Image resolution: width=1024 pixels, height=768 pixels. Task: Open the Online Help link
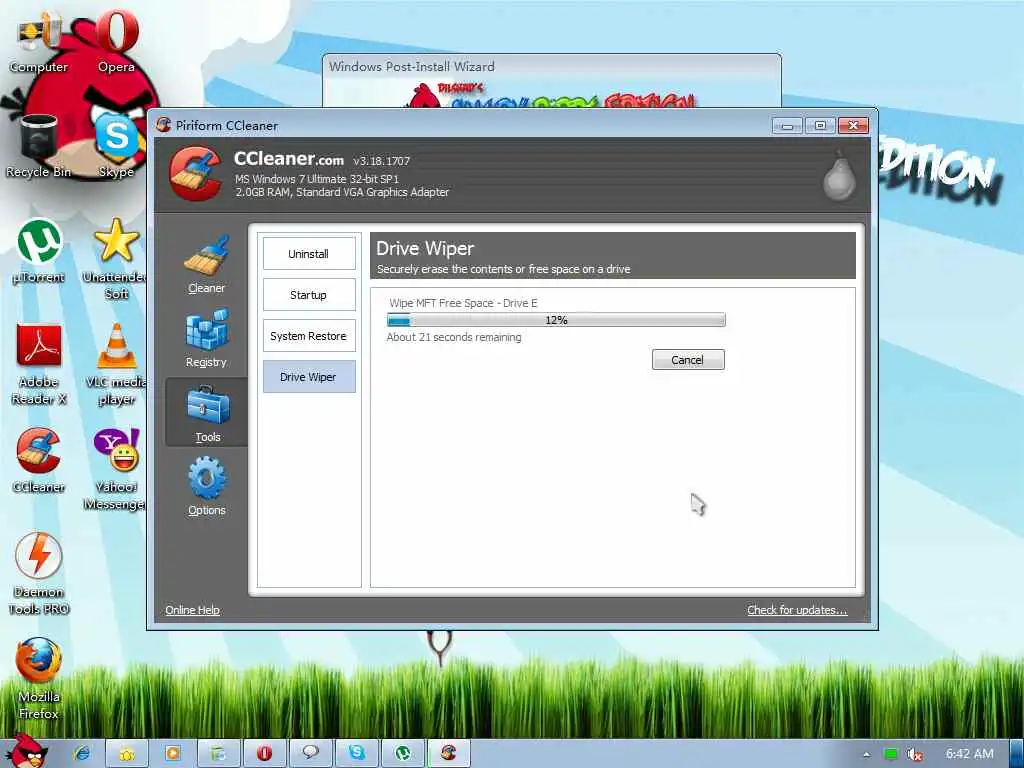coord(192,610)
